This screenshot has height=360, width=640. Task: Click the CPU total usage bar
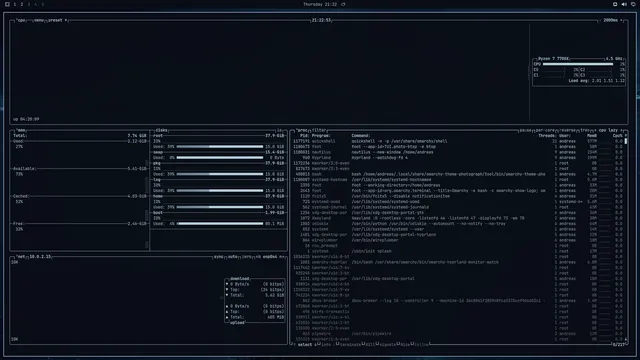point(578,64)
